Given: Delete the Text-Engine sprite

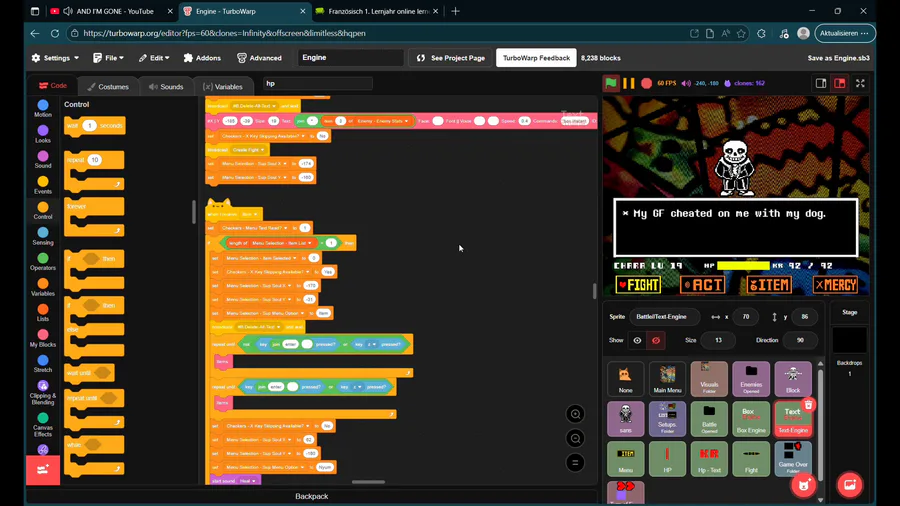Looking at the screenshot, I should pos(808,405).
